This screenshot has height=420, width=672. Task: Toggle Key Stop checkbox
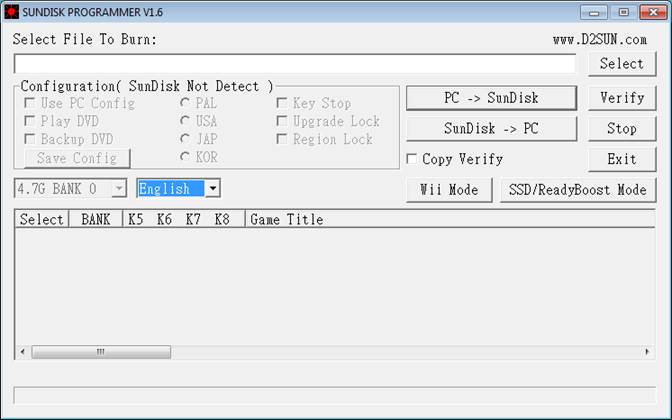[282, 103]
